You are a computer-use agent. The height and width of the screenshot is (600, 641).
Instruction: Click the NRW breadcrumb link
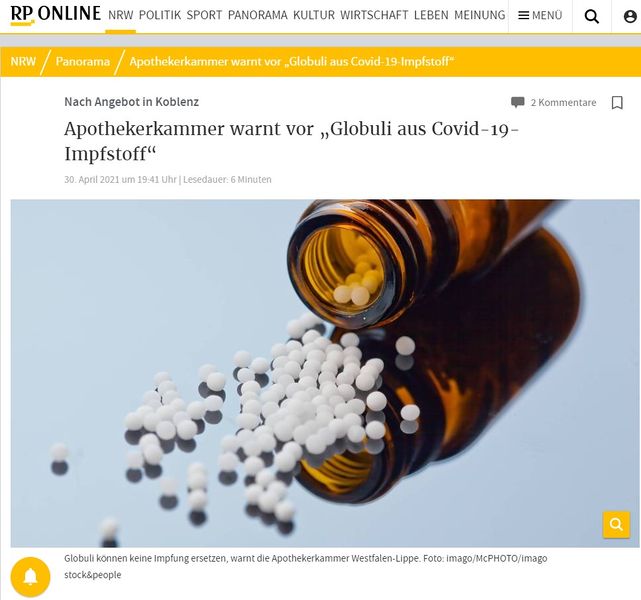23,62
